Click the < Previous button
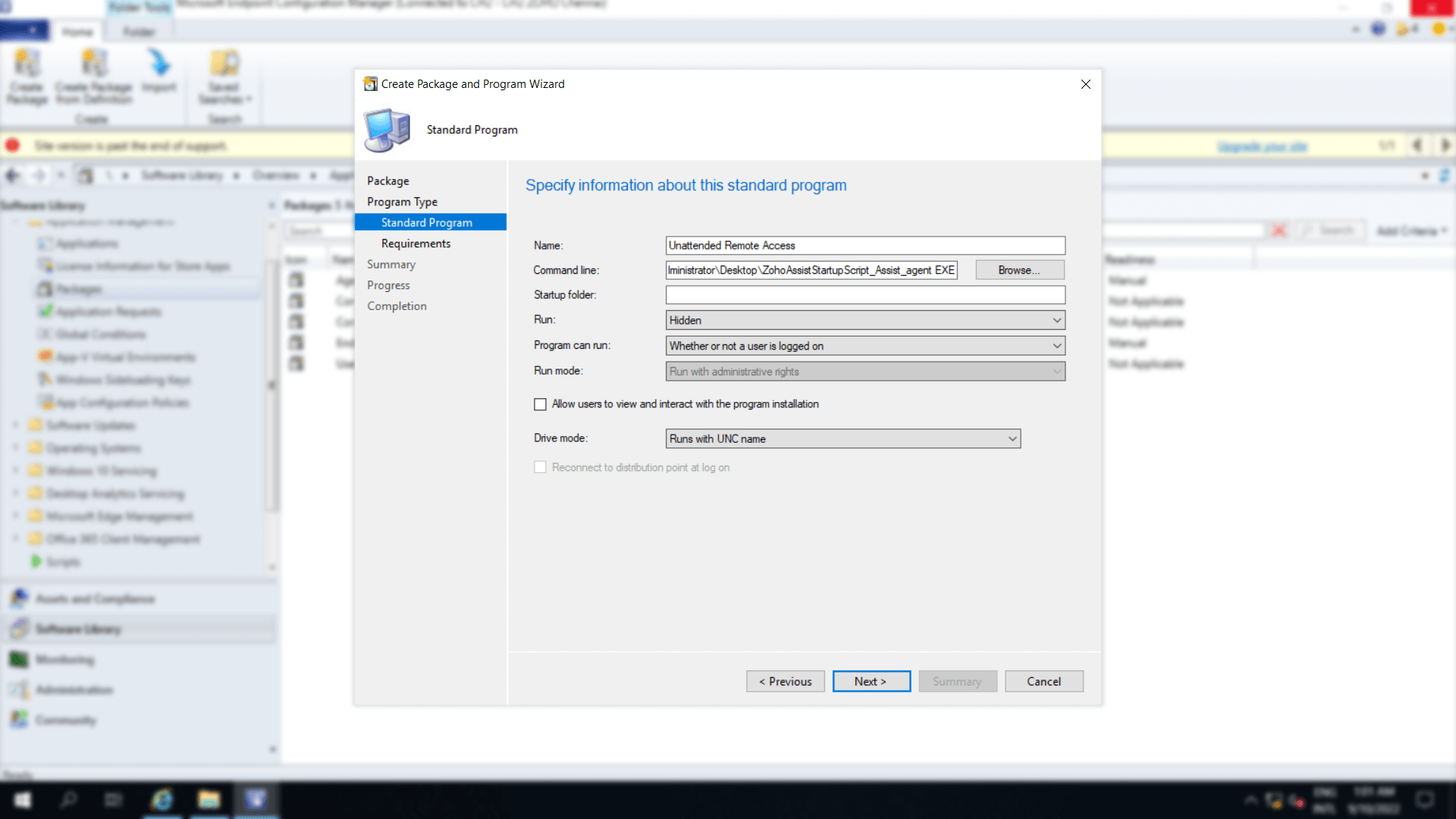 click(785, 681)
